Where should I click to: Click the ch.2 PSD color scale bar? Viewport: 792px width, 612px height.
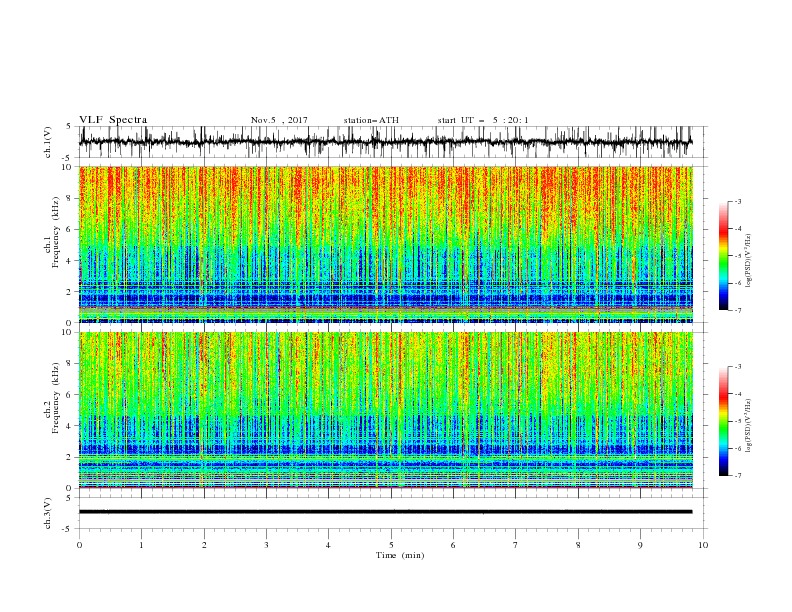click(723, 421)
